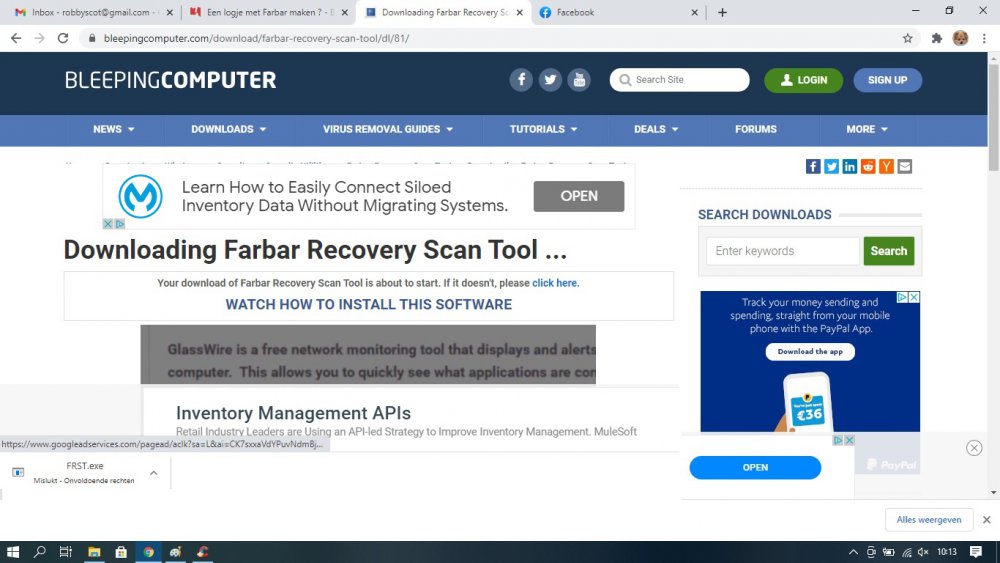Expand the DEALS menu
The image size is (1000, 563).
tap(656, 129)
